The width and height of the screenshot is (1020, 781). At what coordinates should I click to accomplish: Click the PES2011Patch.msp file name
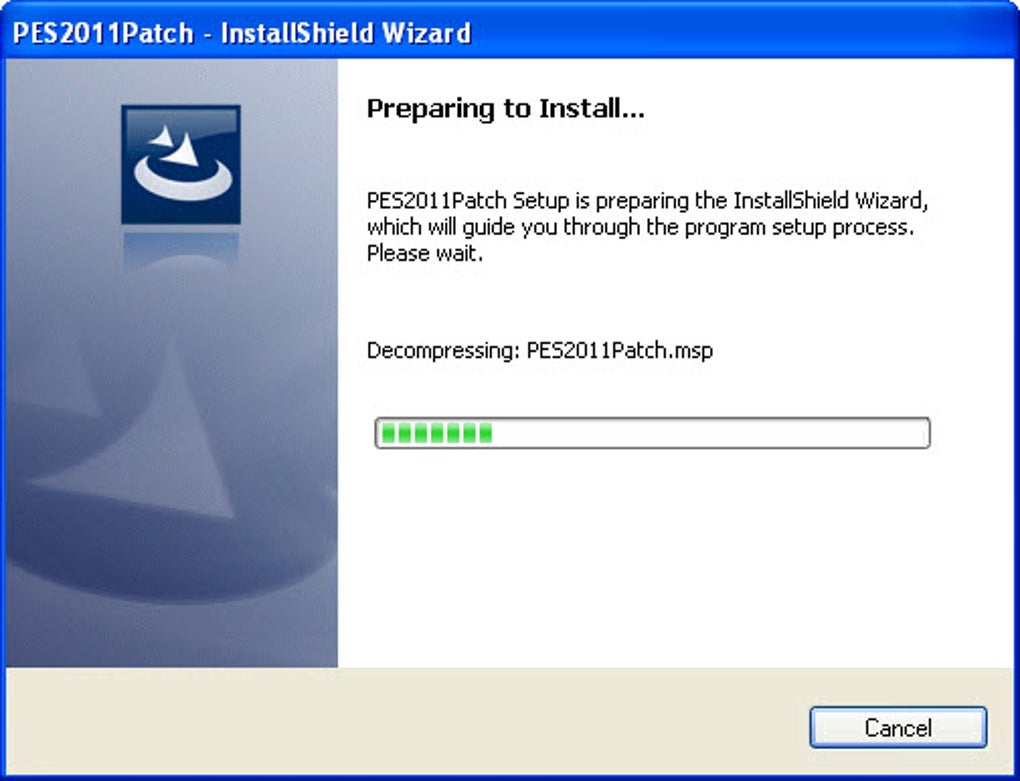click(619, 351)
